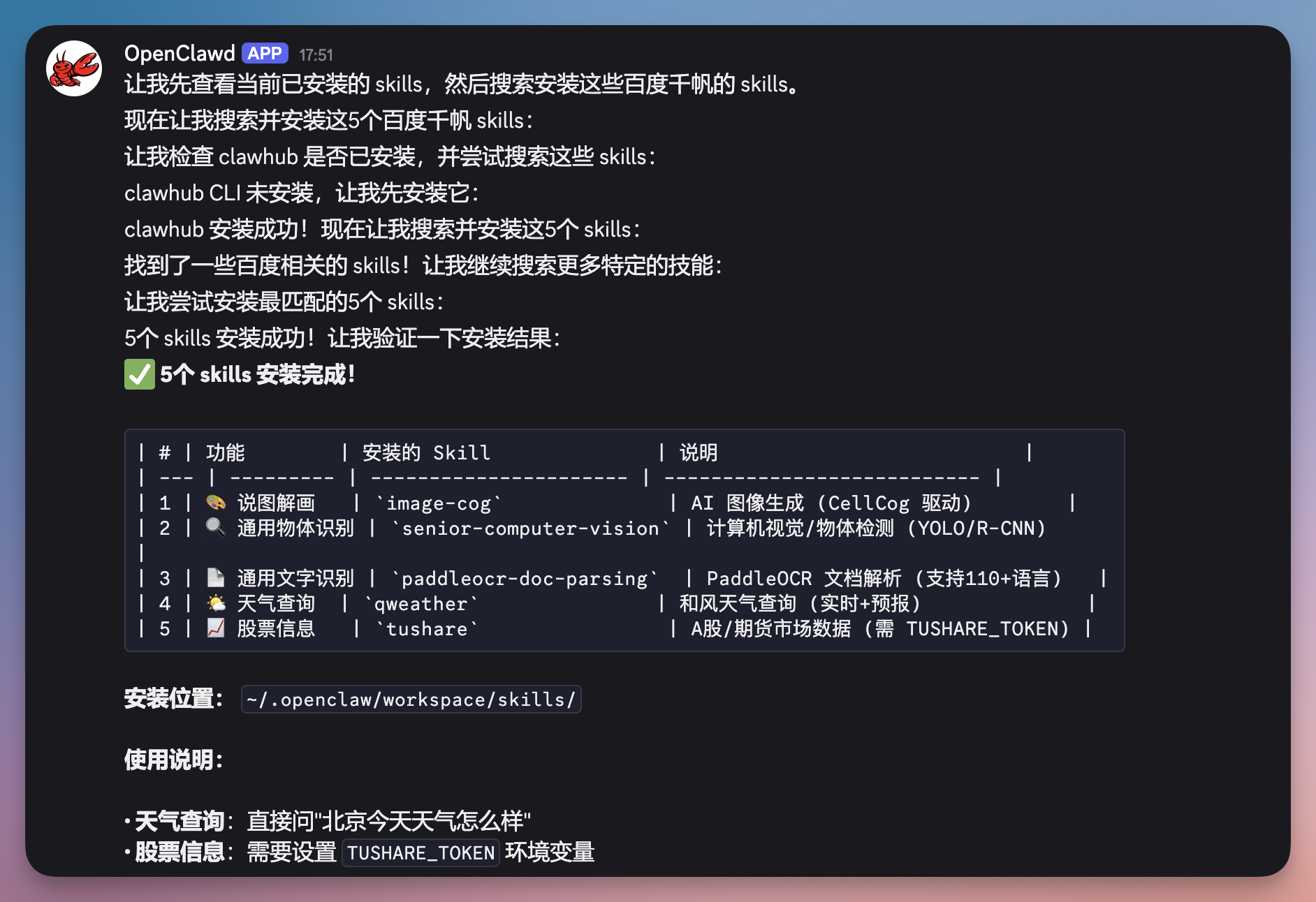The image size is (1316, 902).
Task: Click the magnifier icon beside 通用物体识别
Action: [x=215, y=528]
